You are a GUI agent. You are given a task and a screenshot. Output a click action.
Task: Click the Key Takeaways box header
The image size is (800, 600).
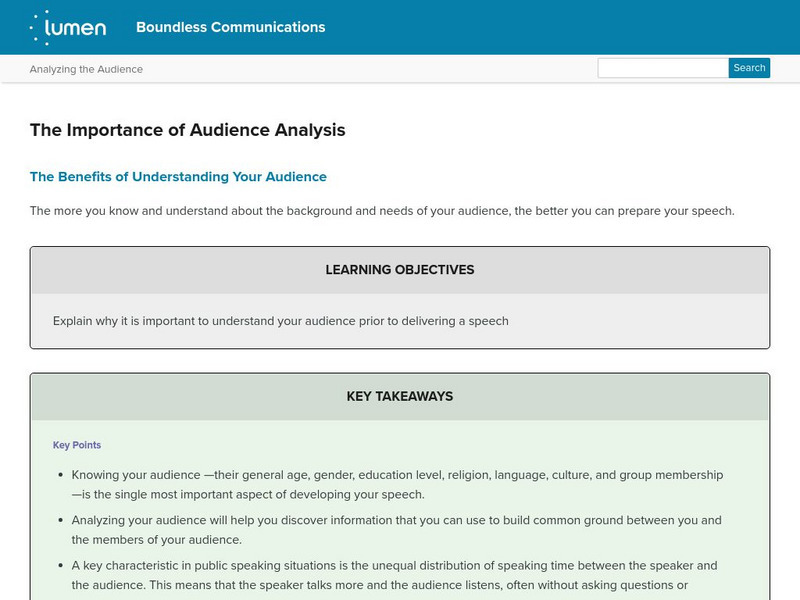coord(399,396)
